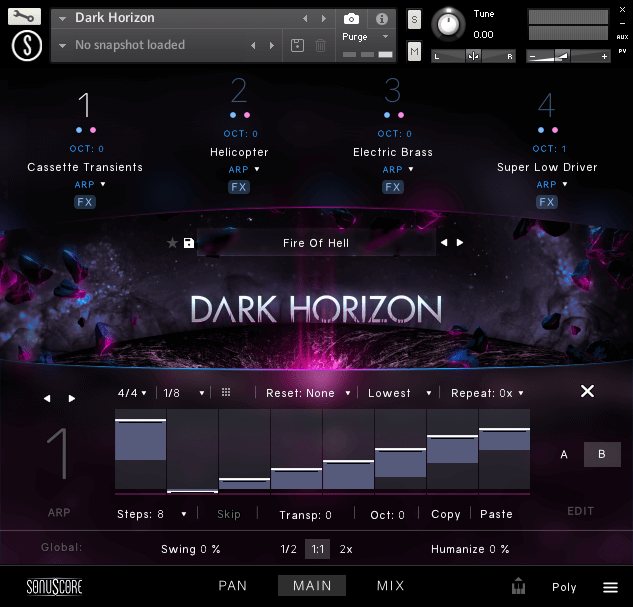Change the 4/4 time signature dropdown
Image resolution: width=633 pixels, height=607 pixels.
tap(132, 393)
